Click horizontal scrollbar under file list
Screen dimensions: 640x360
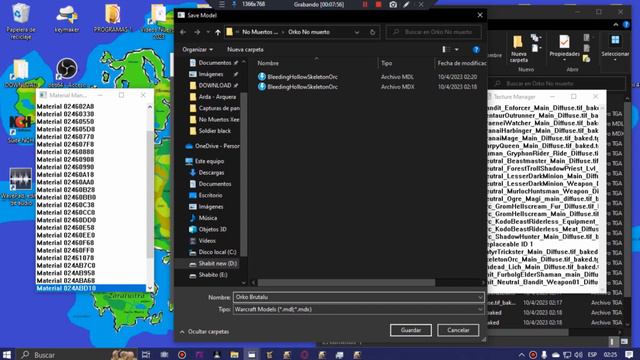[x=346, y=282]
